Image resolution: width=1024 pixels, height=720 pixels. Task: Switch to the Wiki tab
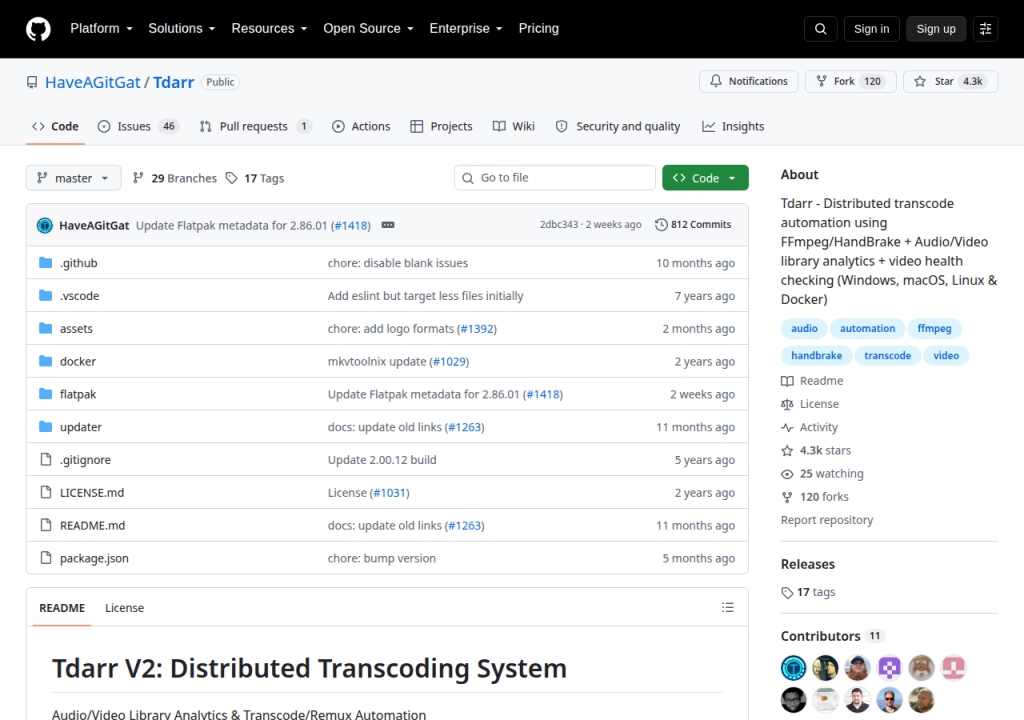tap(514, 127)
